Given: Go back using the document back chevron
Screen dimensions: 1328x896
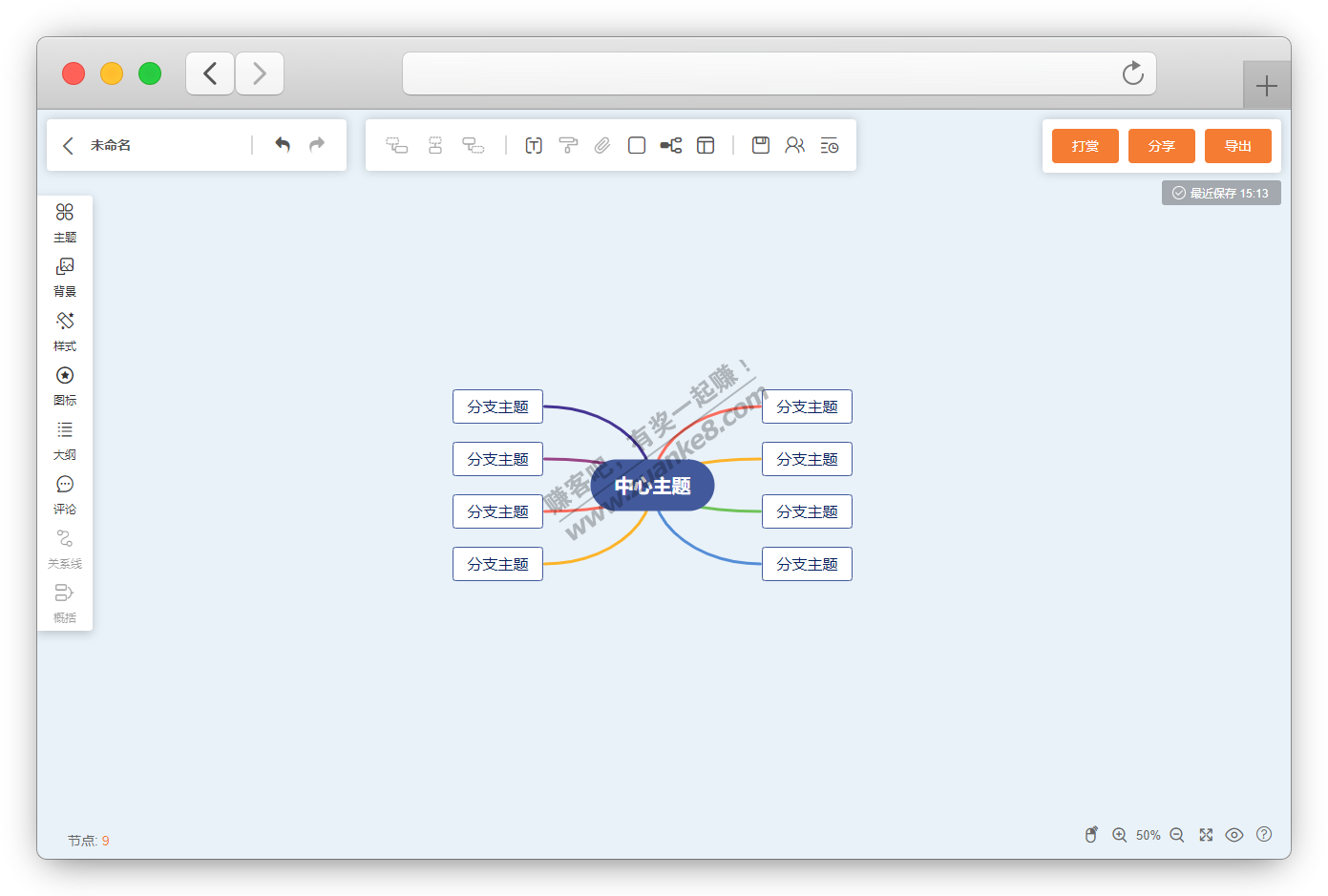Looking at the screenshot, I should coord(68,145).
